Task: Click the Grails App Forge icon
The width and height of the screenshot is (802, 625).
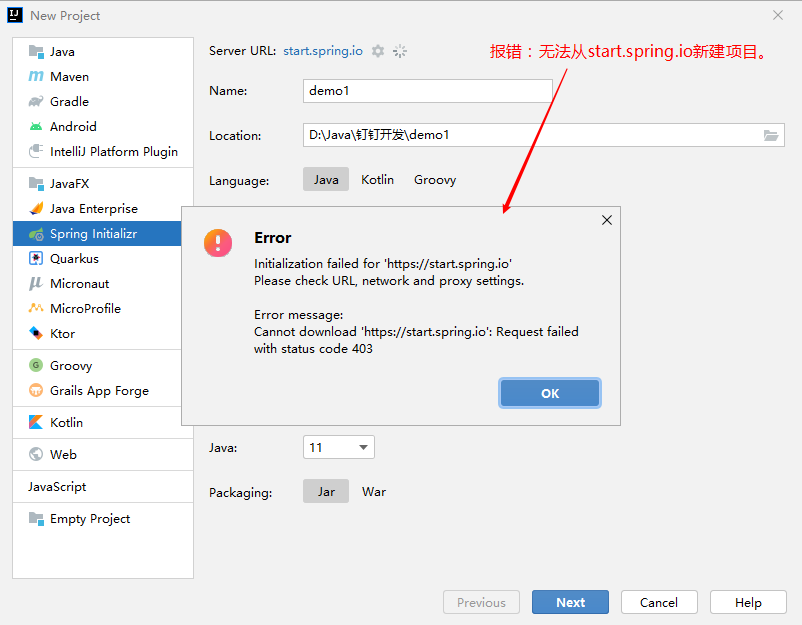Action: (36, 390)
